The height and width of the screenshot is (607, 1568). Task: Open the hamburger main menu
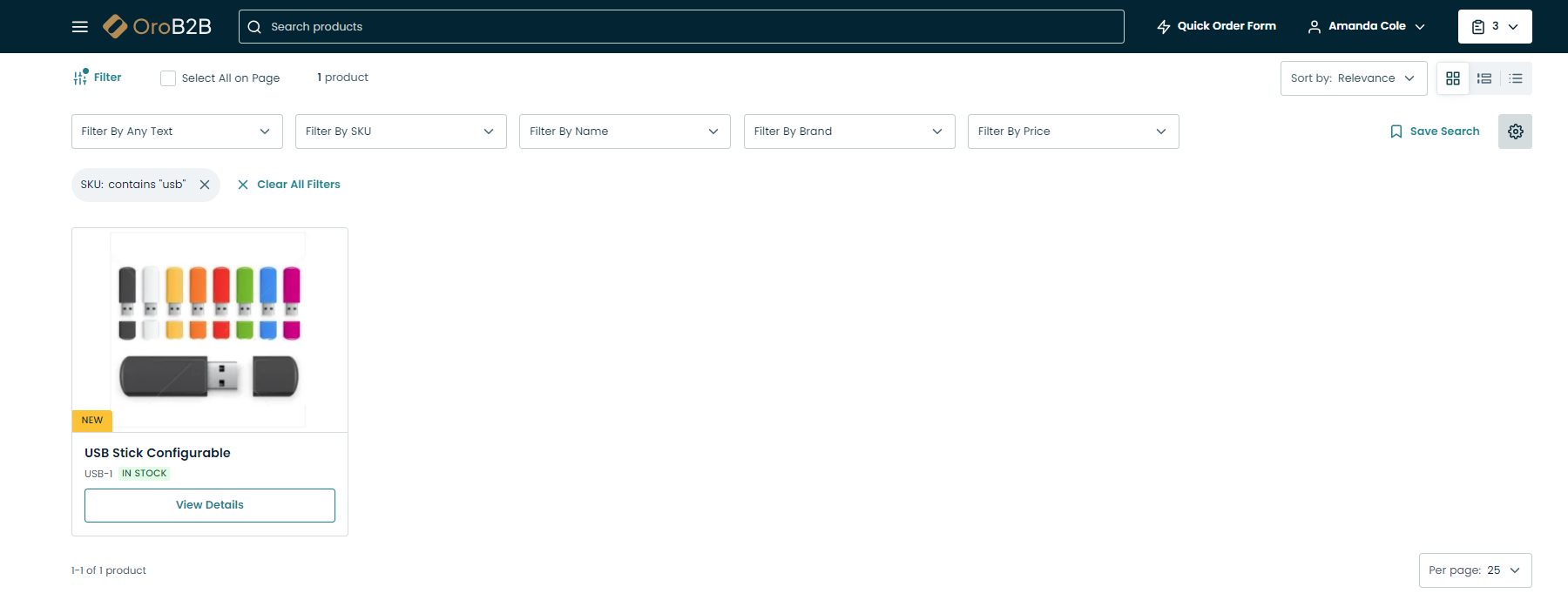pyautogui.click(x=80, y=27)
